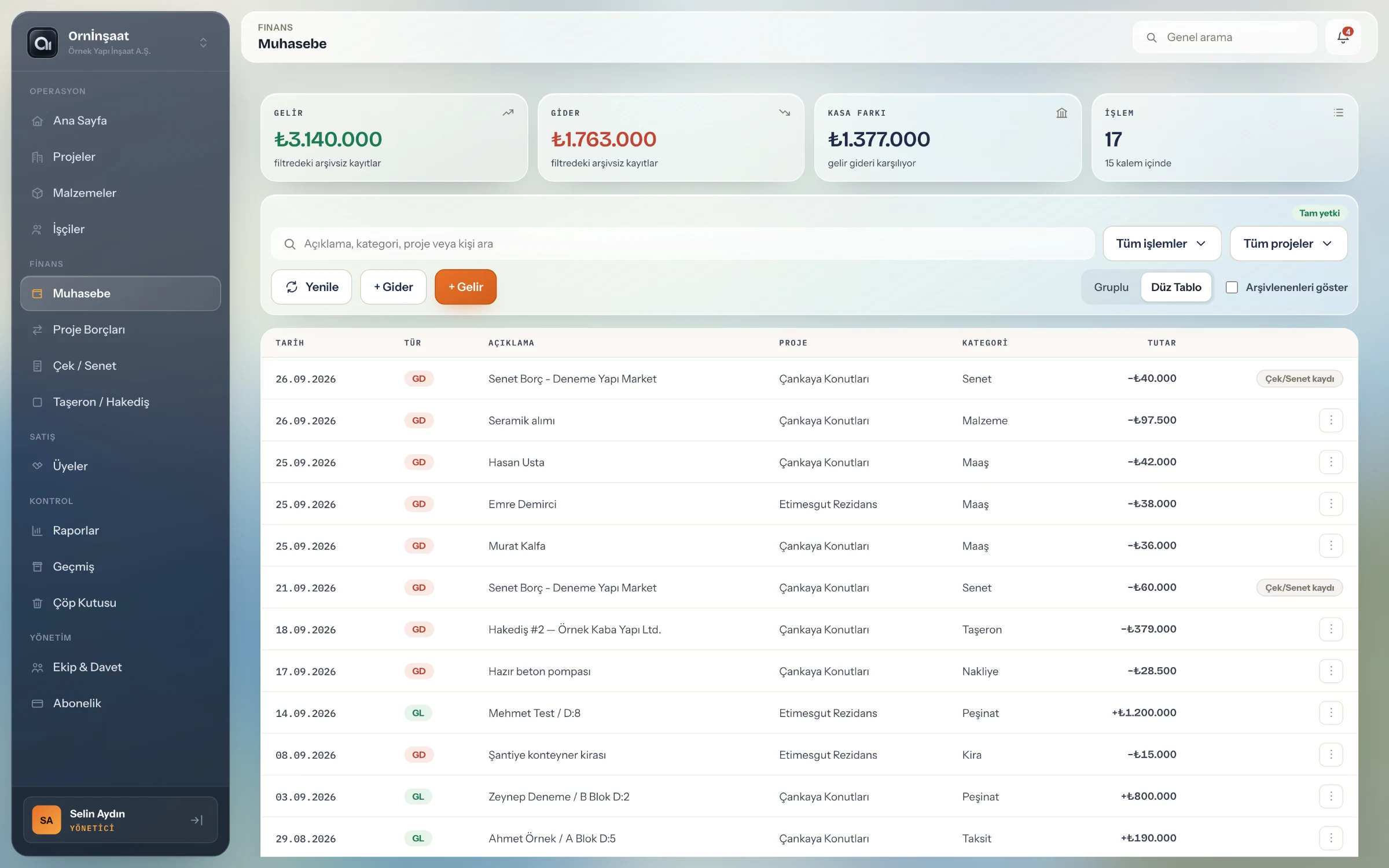Click the list icon on the İşlem card
The width and height of the screenshot is (1389, 868).
click(1339, 113)
